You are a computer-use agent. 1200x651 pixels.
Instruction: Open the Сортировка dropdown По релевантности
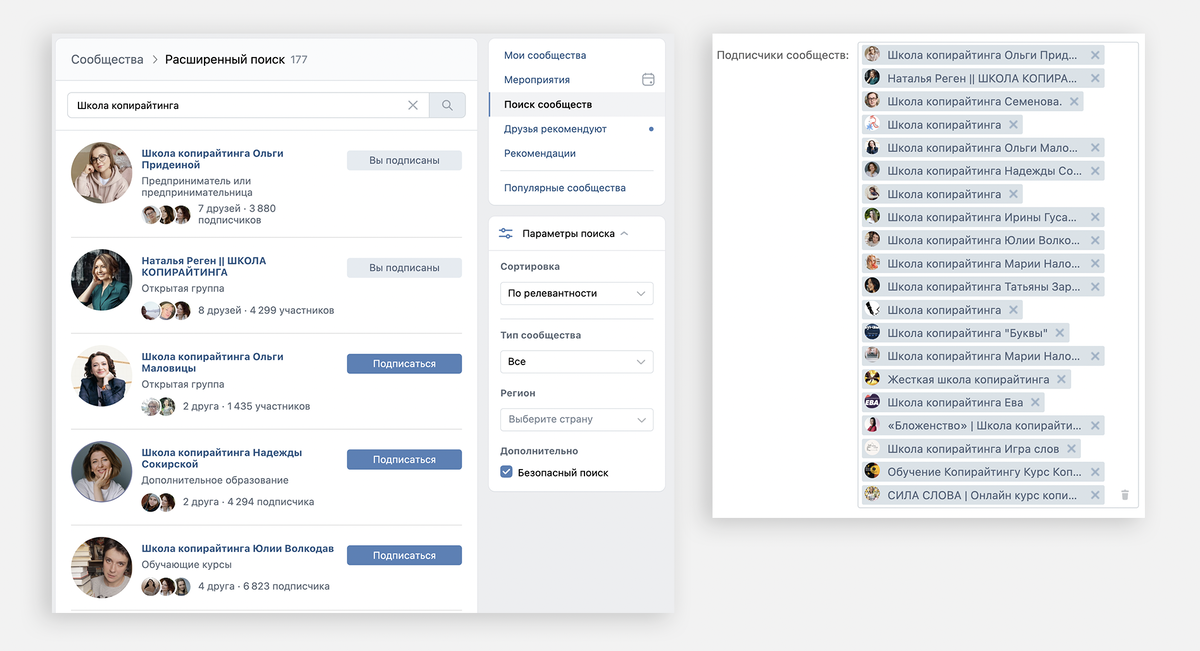tap(576, 293)
